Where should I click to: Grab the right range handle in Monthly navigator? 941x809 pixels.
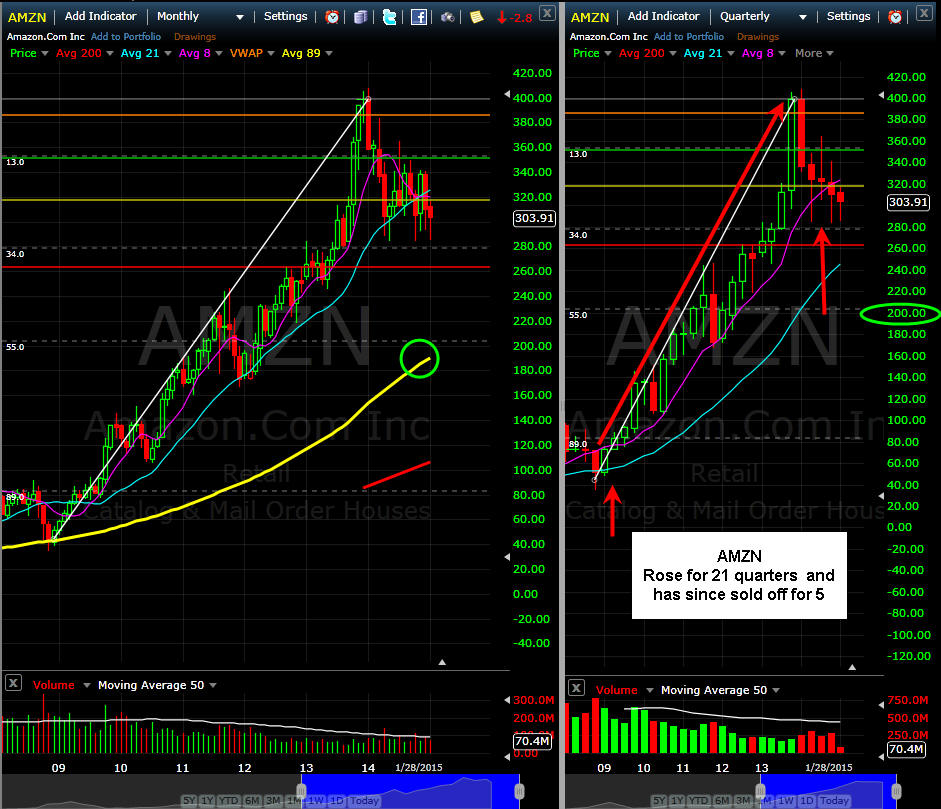coord(519,792)
